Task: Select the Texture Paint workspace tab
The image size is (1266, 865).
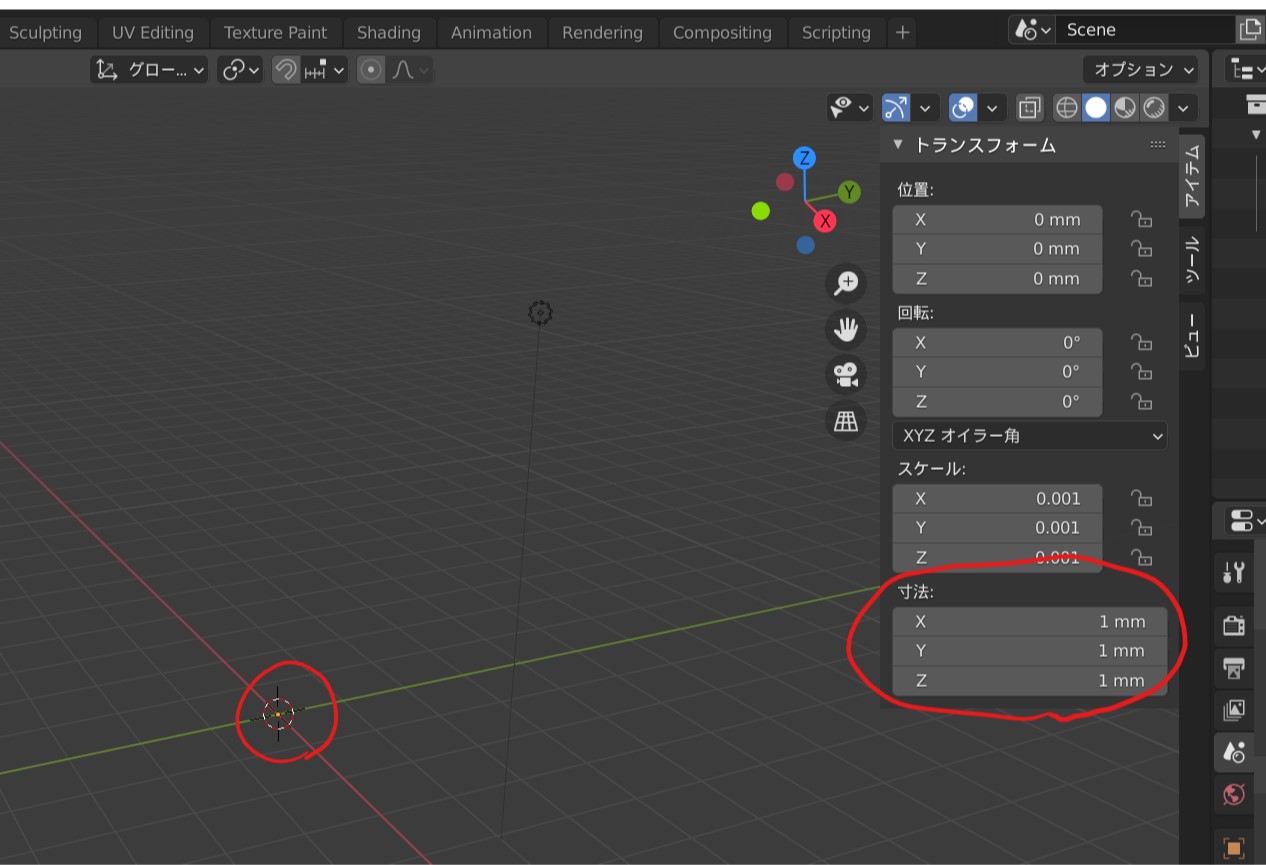Action: click(275, 32)
